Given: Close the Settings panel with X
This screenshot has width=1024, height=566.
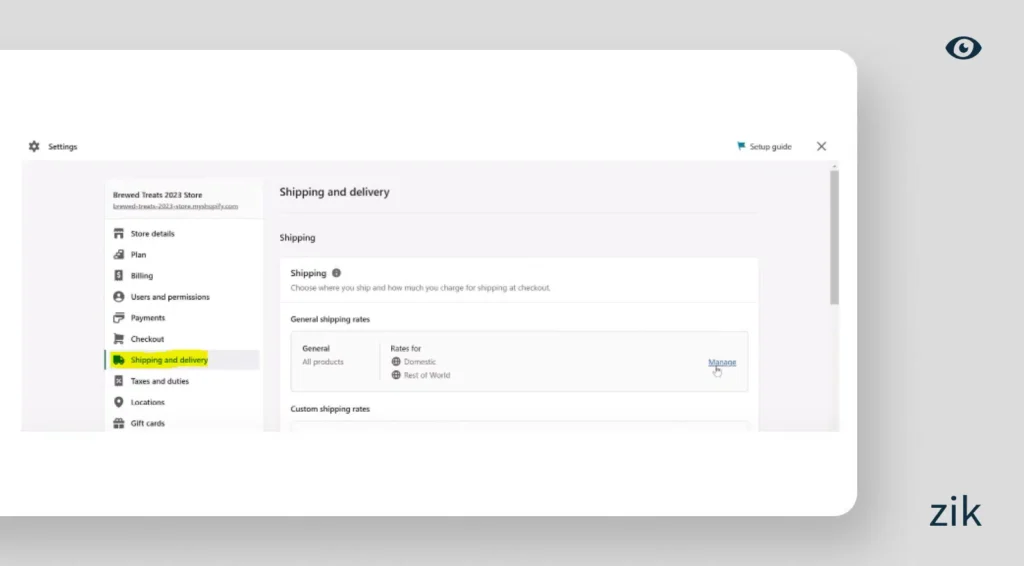Looking at the screenshot, I should pyautogui.click(x=821, y=146).
